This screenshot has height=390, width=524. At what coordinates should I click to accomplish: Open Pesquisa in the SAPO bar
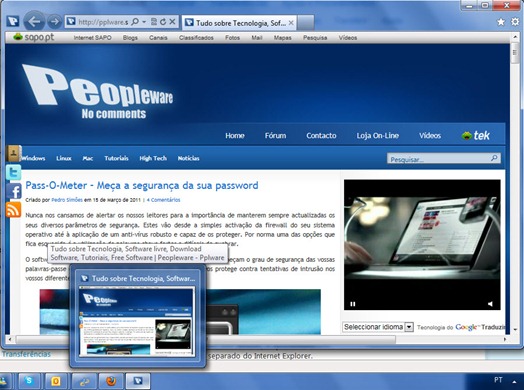coord(315,38)
